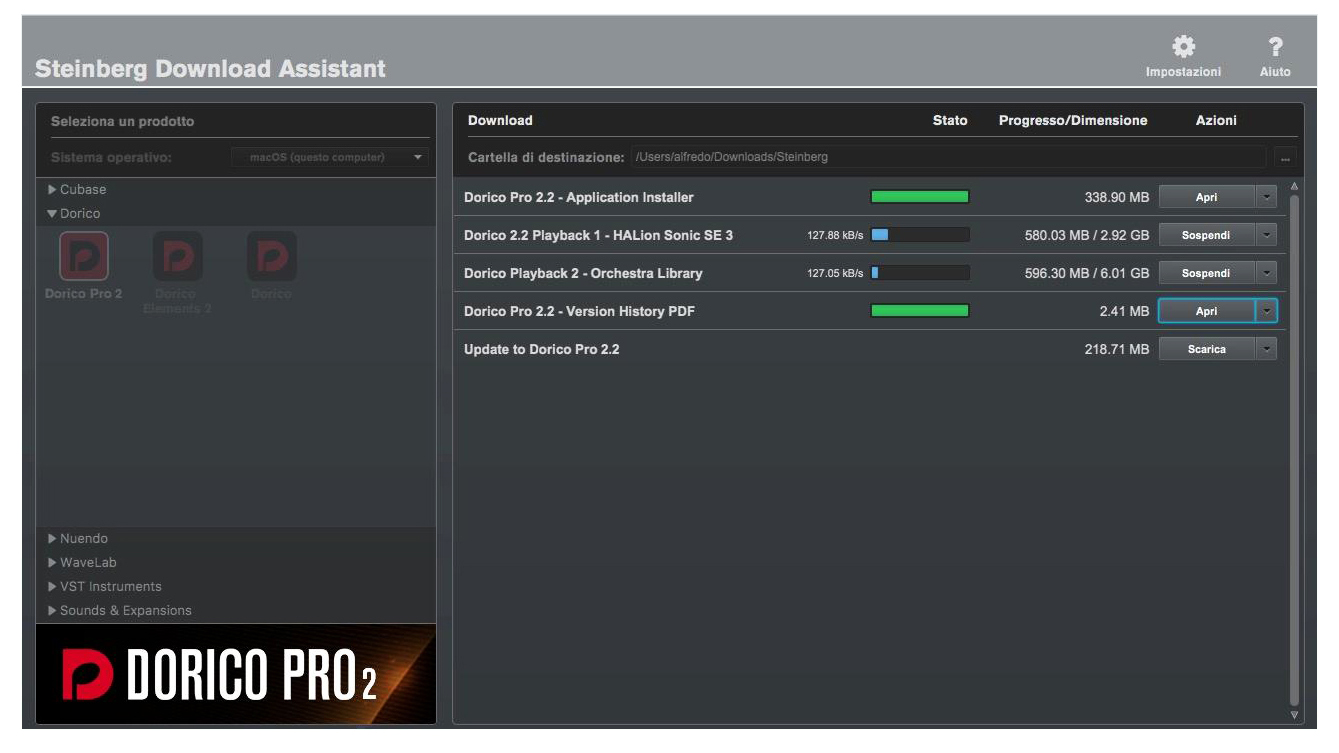Open the Impostazioni gear icon
Viewport: 1339px width, 753px height.
point(1183,48)
